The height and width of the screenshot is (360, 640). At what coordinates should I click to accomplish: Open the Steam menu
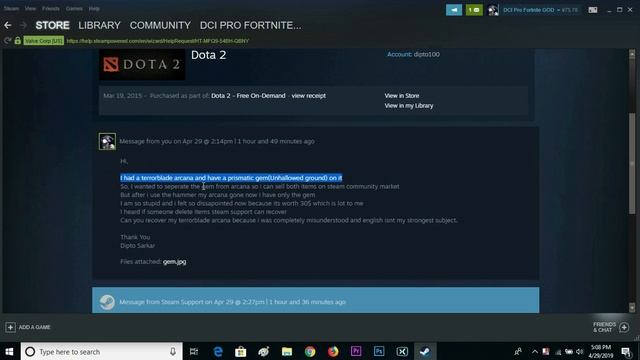click(11, 9)
